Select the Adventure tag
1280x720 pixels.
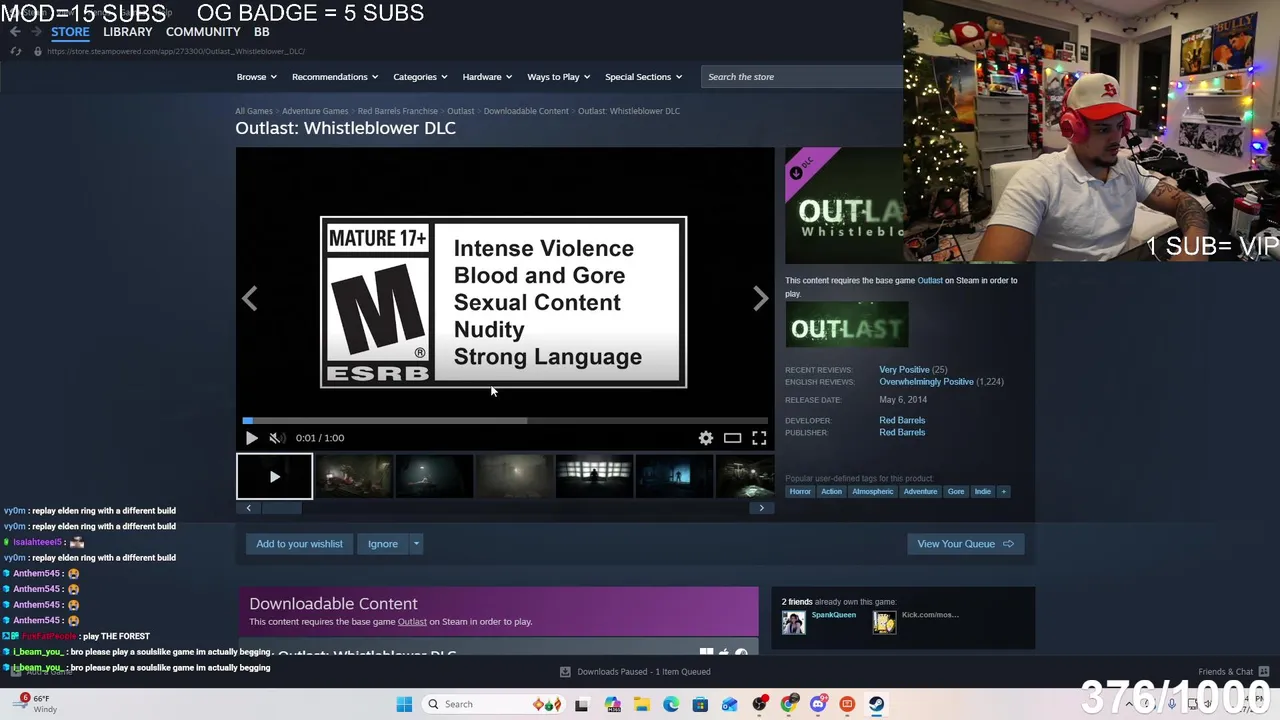click(920, 492)
